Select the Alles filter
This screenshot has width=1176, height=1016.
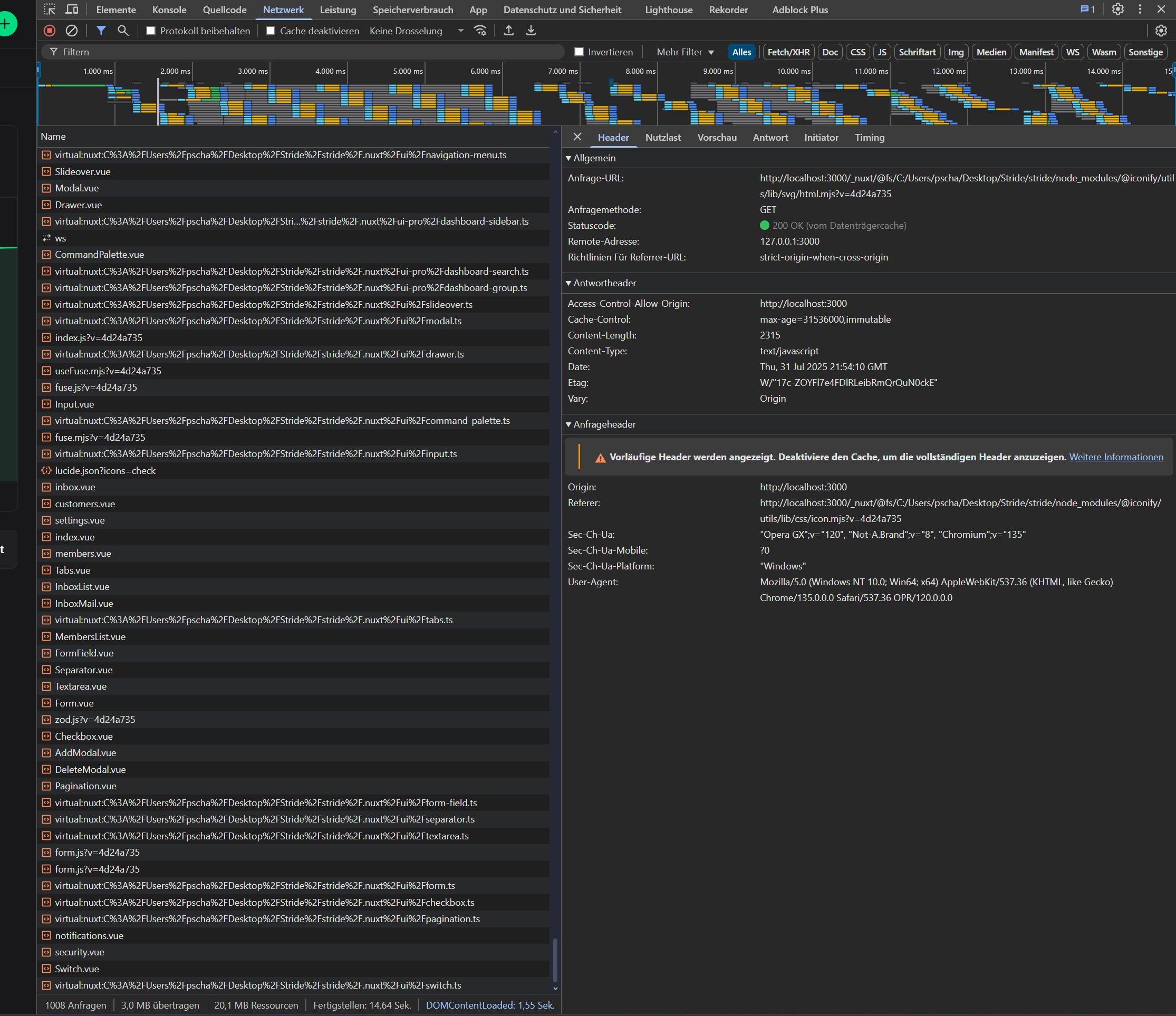pyautogui.click(x=741, y=52)
